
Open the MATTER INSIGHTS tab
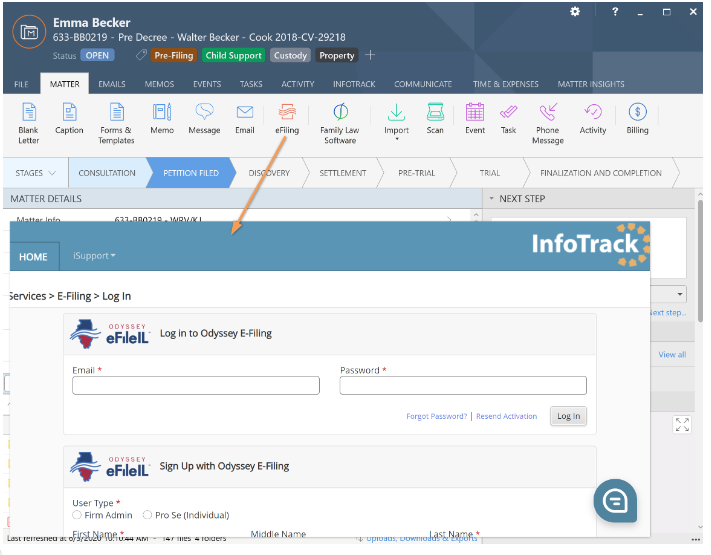[591, 84]
